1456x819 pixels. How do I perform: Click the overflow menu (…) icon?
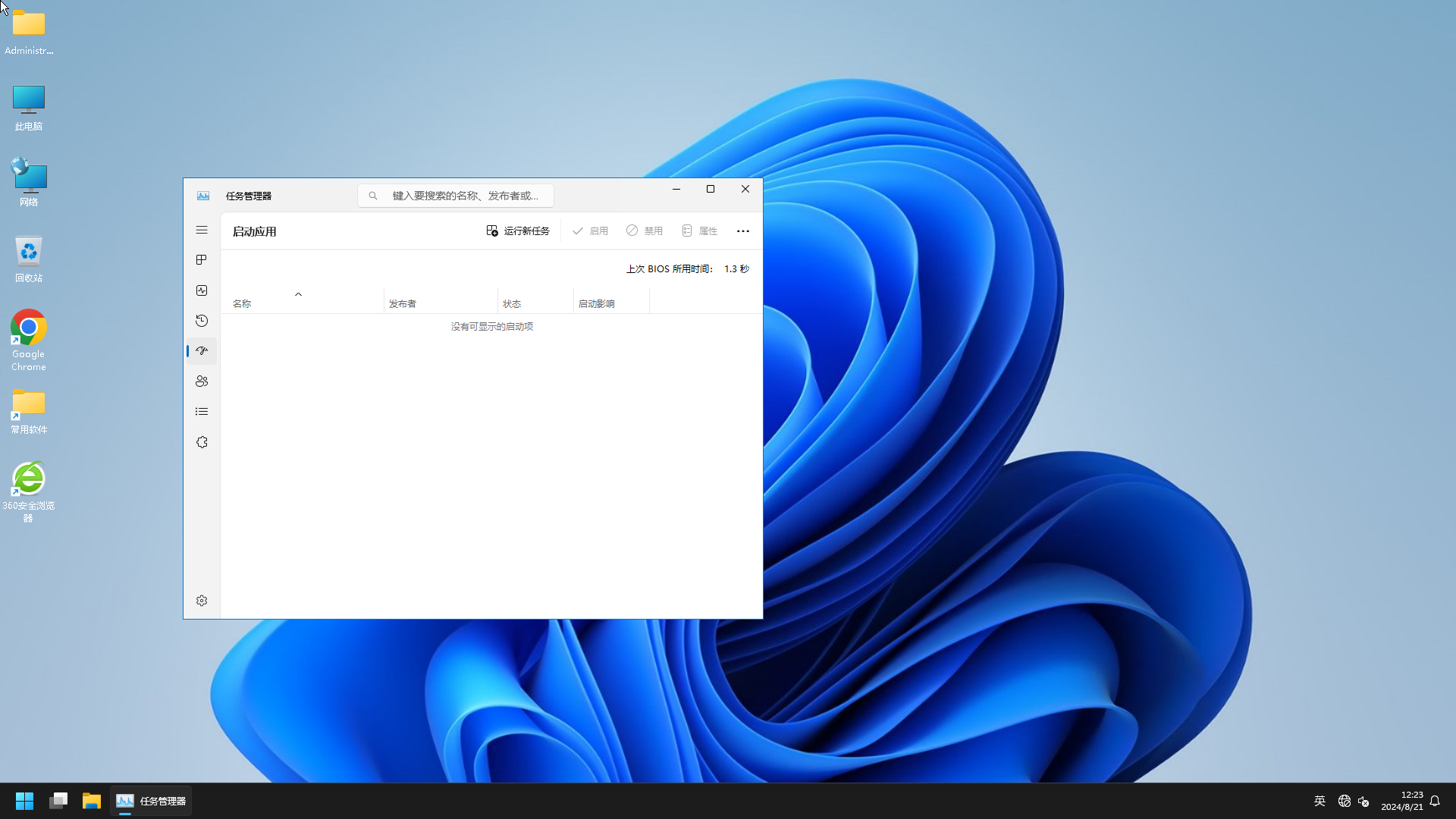pyautogui.click(x=743, y=231)
